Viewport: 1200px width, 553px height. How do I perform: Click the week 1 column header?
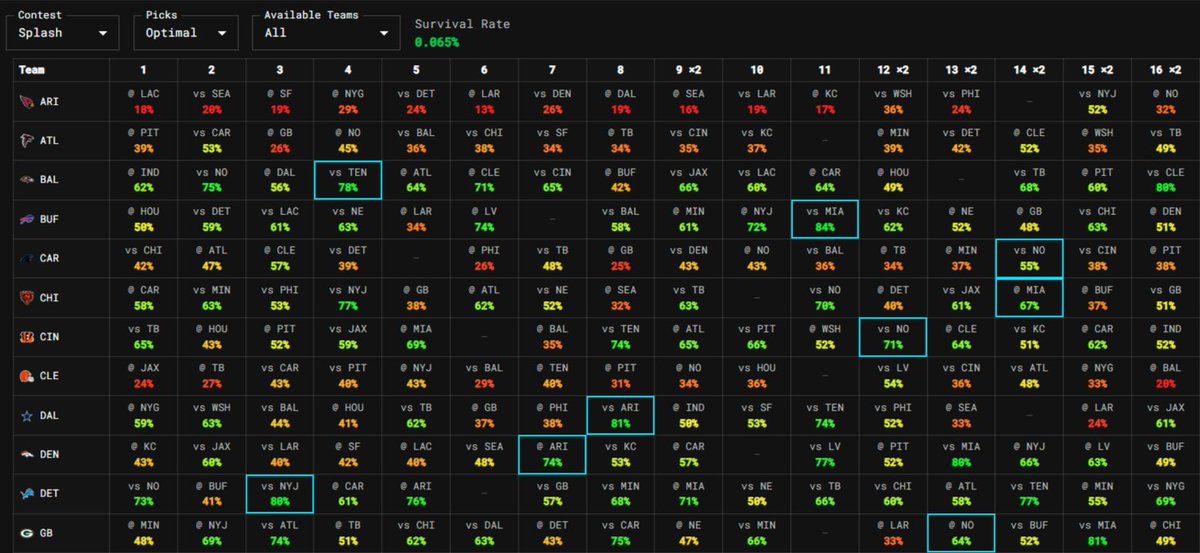[x=142, y=70]
